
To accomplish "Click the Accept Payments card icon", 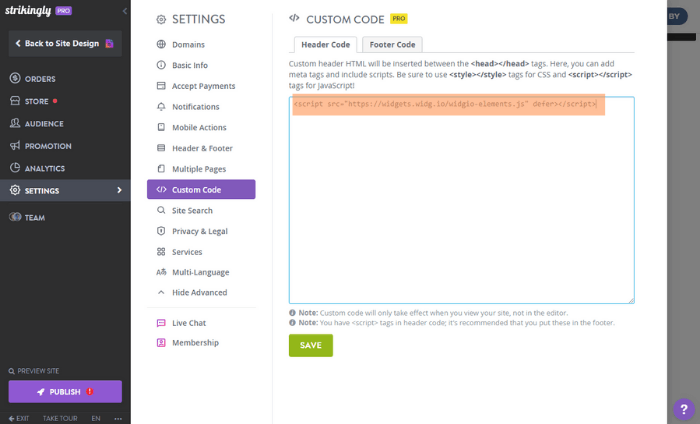I will (x=161, y=86).
